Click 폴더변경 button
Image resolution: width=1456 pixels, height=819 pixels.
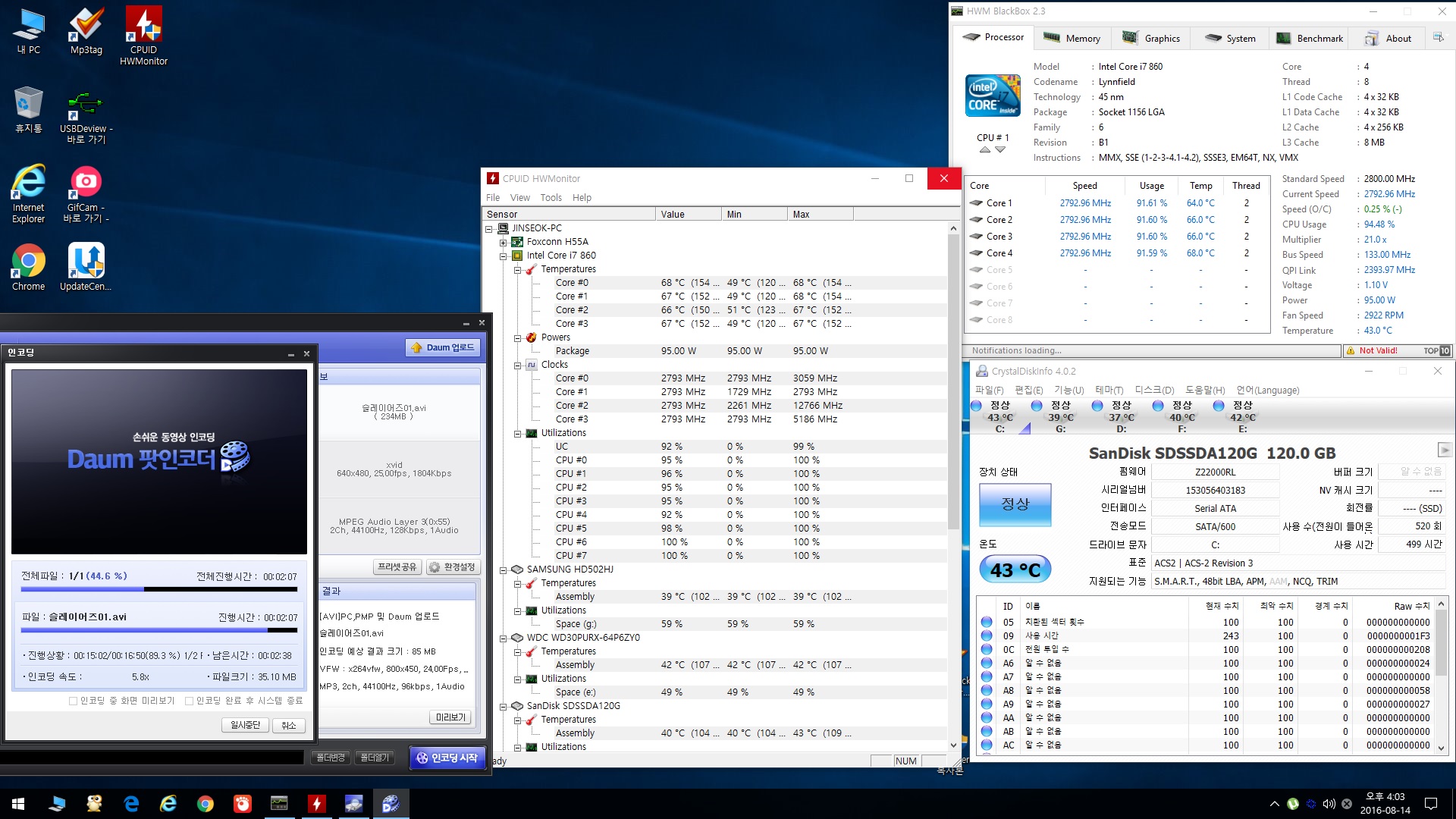(x=330, y=758)
